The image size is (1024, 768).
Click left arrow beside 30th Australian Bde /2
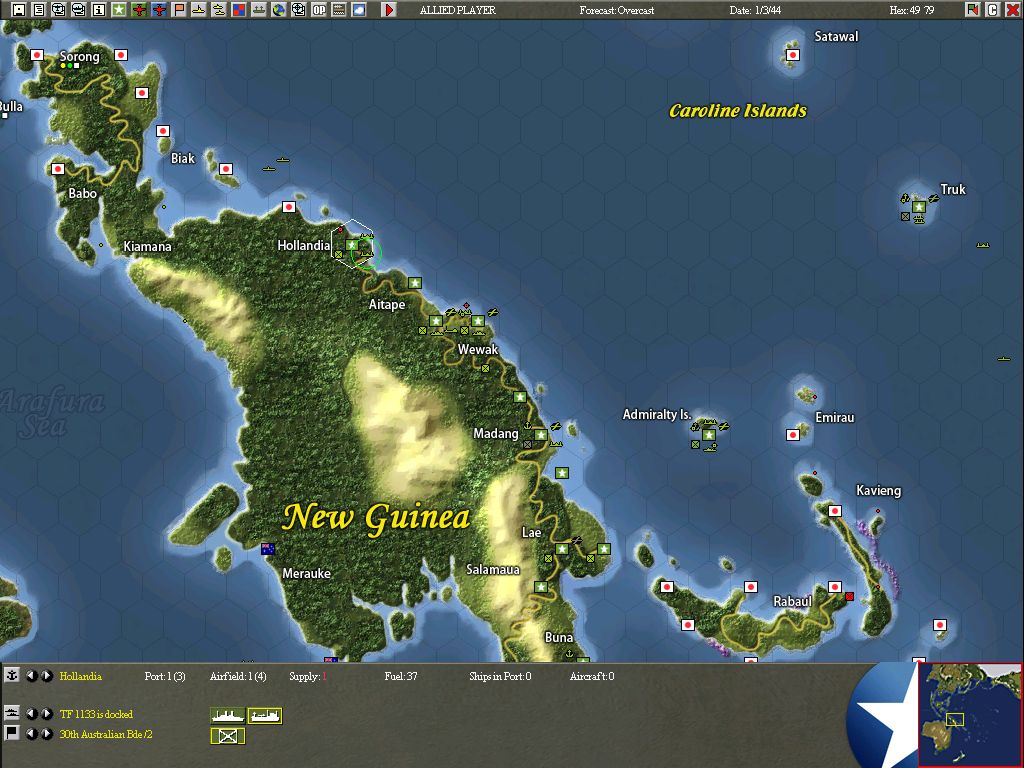31,734
